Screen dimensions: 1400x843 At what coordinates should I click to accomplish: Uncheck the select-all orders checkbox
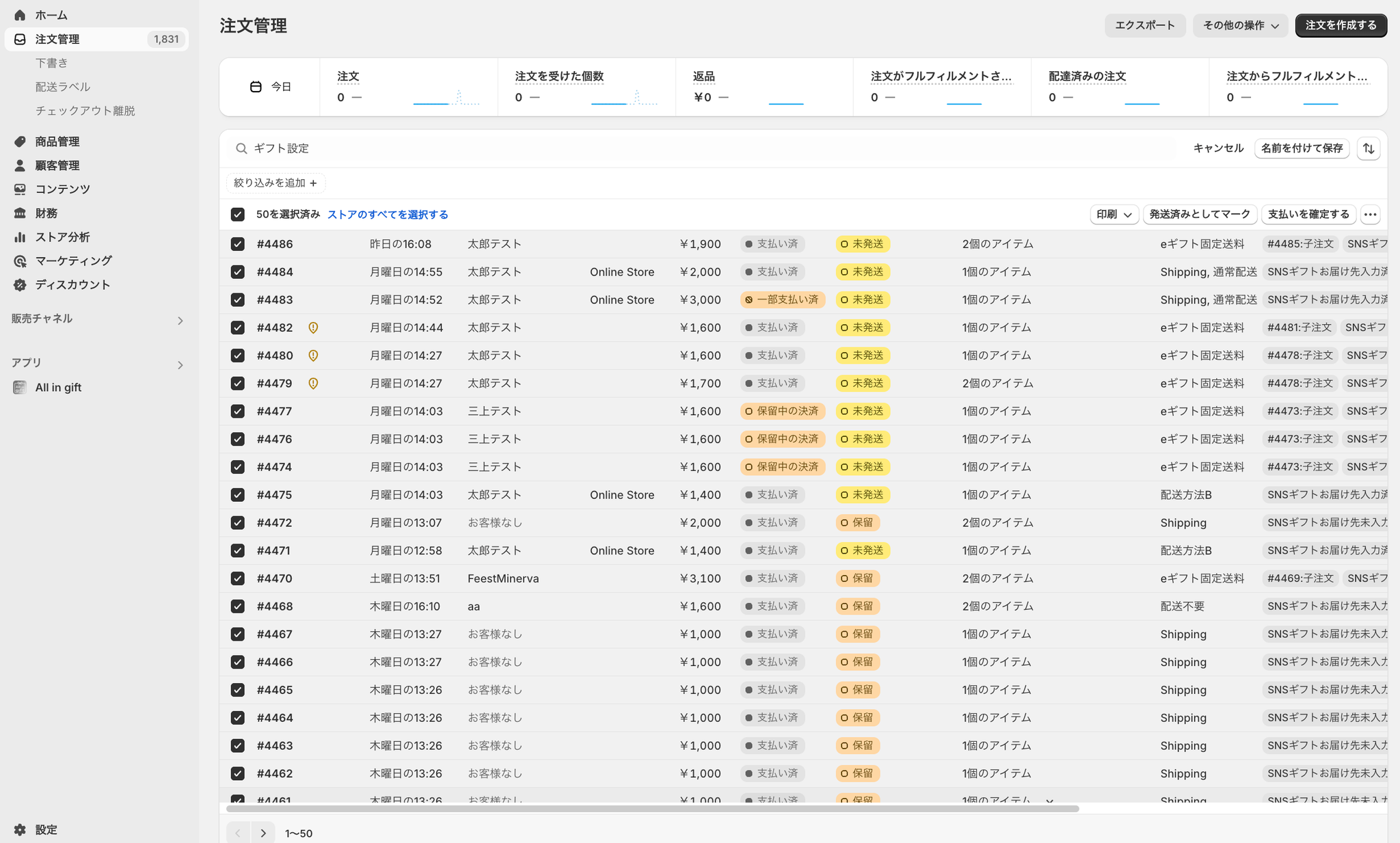tap(237, 215)
